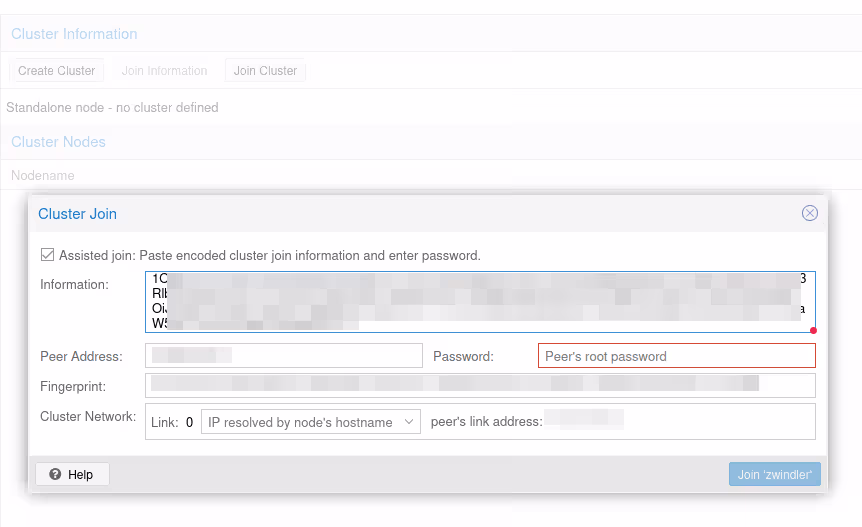
Task: Click the red resize handle of Information box
Action: (813, 330)
